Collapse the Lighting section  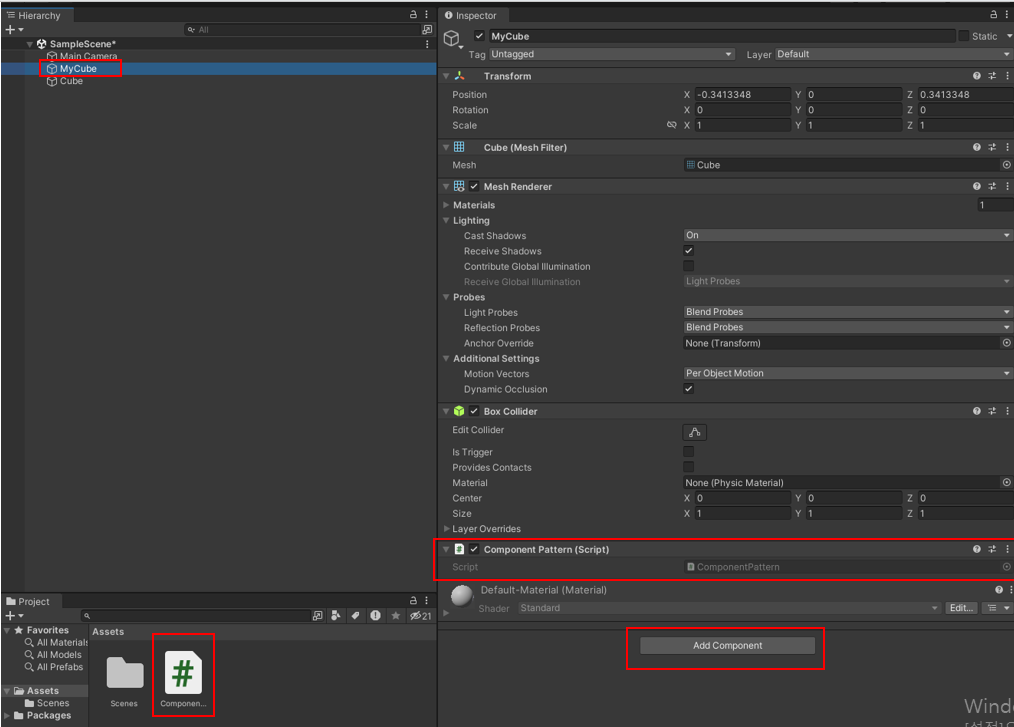pos(446,221)
